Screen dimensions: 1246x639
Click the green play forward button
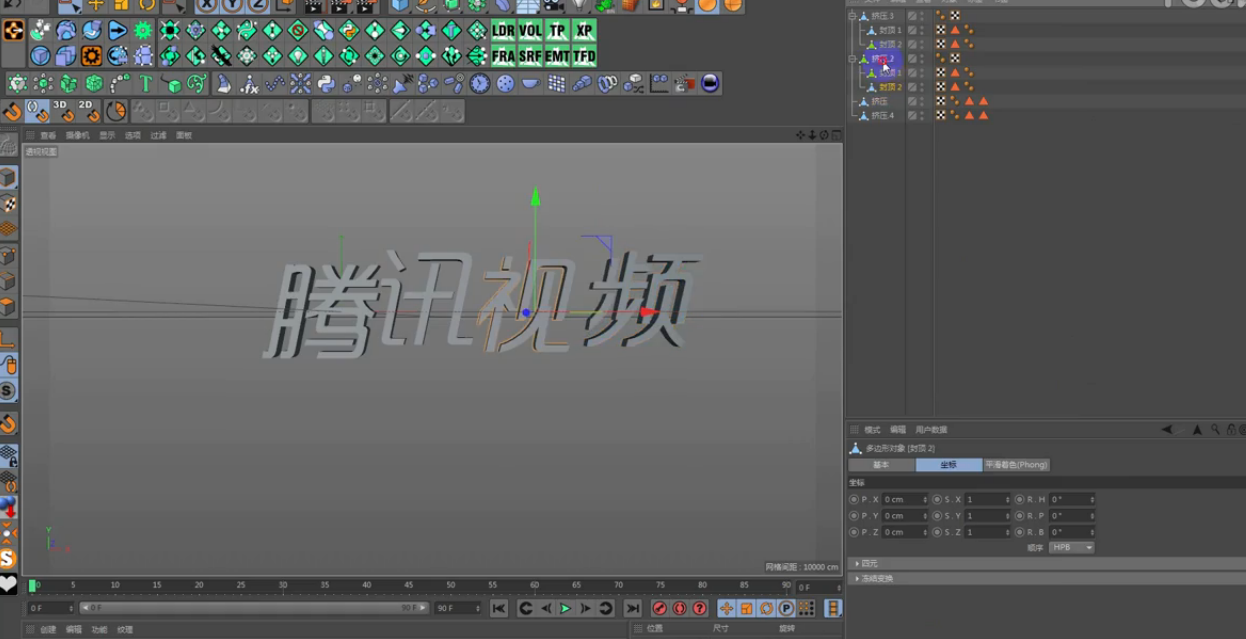565,608
